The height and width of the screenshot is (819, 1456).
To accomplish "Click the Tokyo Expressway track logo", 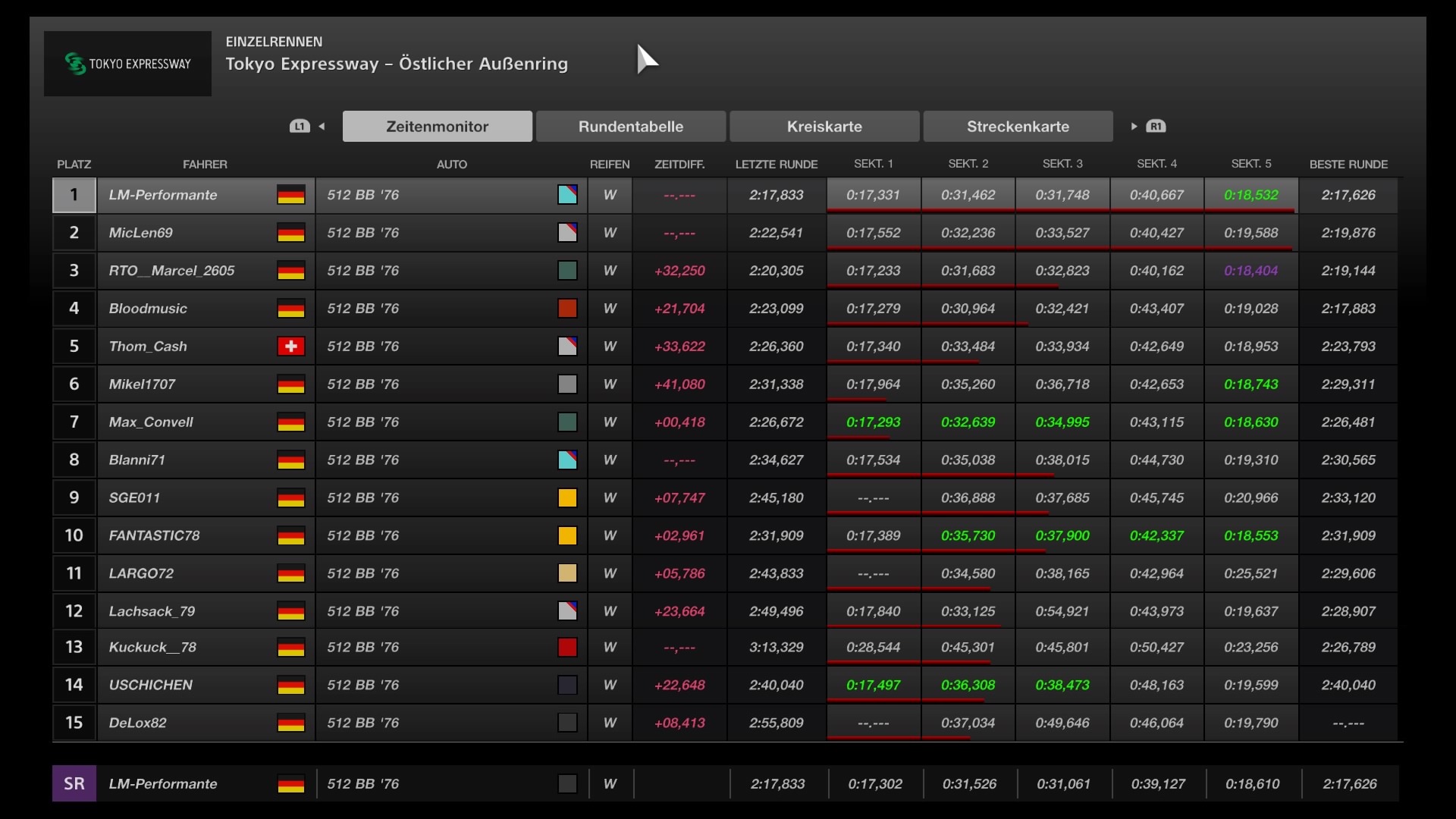I will [x=127, y=64].
